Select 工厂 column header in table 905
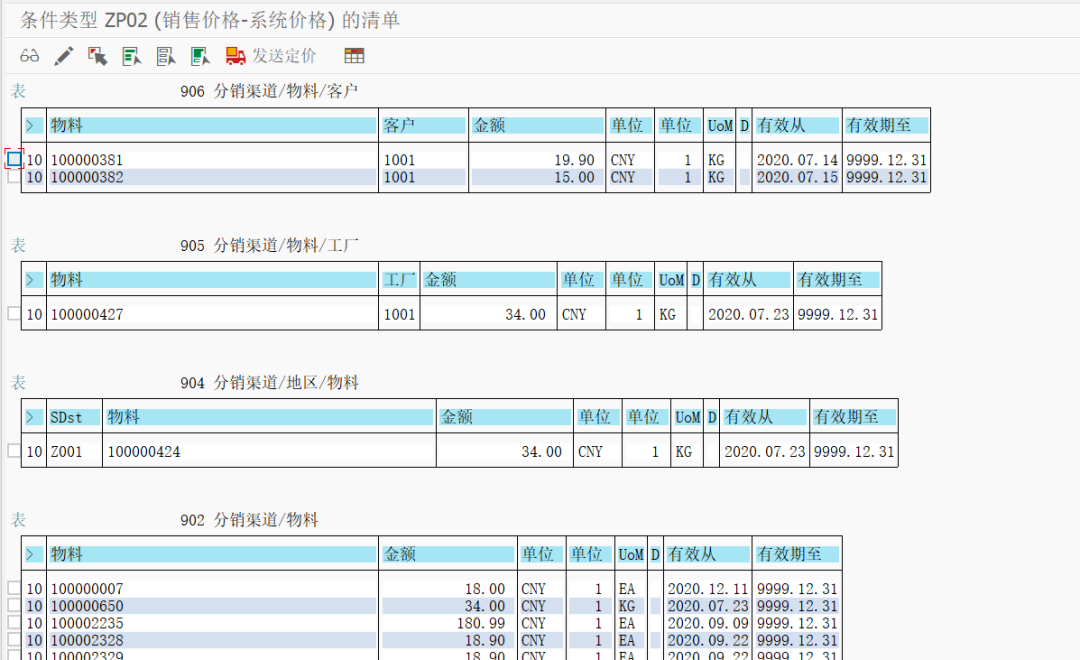The width and height of the screenshot is (1080, 660). (399, 280)
